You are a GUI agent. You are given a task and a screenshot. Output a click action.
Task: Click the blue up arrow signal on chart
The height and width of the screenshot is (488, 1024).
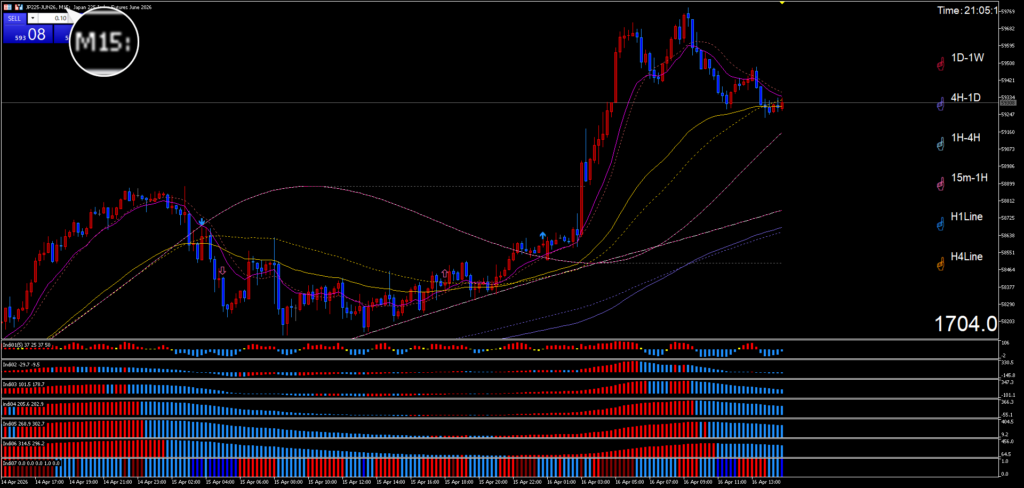coord(542,235)
